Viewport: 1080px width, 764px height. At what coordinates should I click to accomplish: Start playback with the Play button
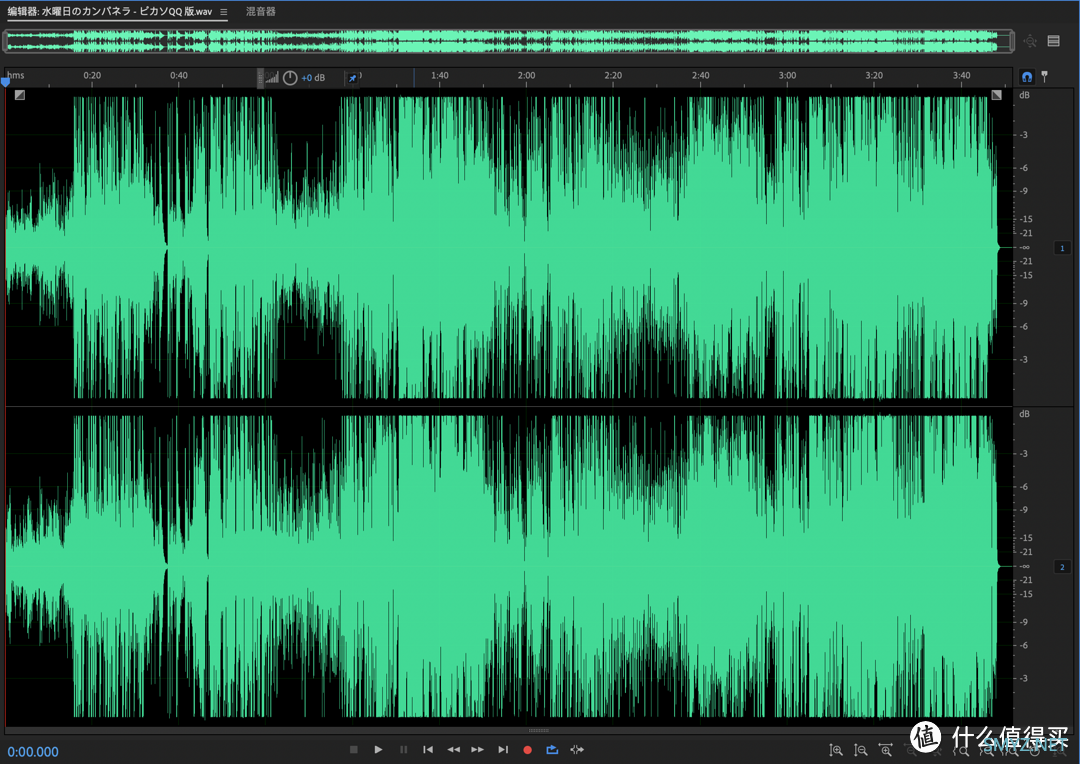point(378,750)
